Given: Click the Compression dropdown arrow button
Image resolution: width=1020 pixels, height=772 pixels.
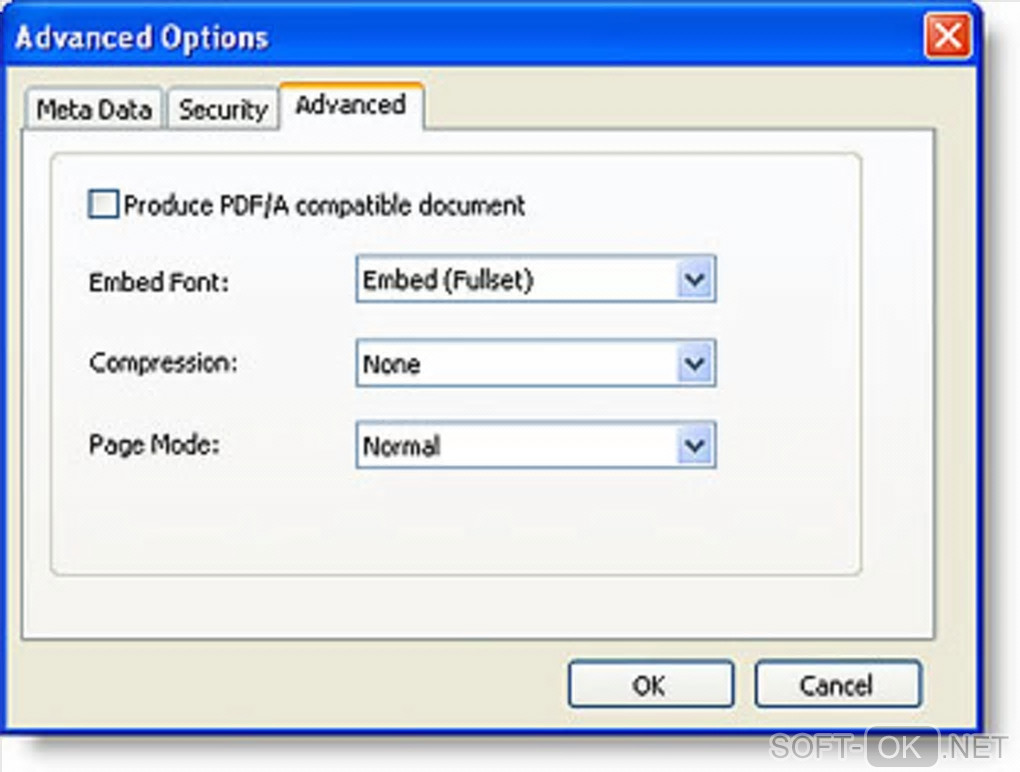Looking at the screenshot, I should [695, 364].
